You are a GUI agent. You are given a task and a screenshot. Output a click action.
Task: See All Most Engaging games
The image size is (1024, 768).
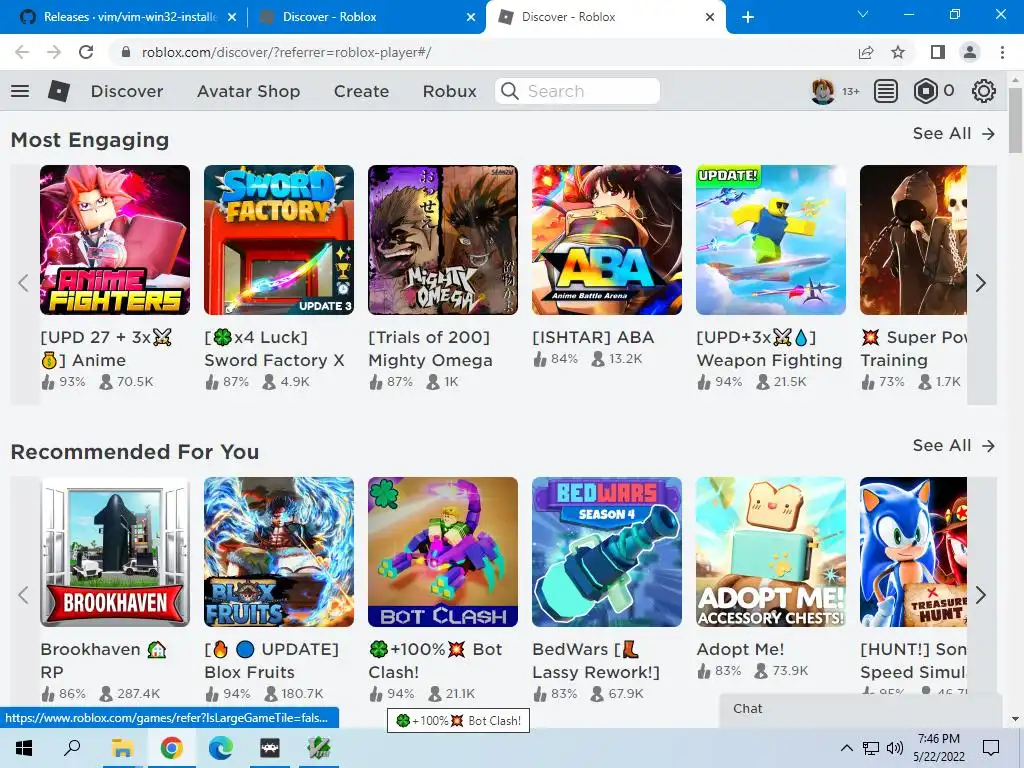click(953, 133)
